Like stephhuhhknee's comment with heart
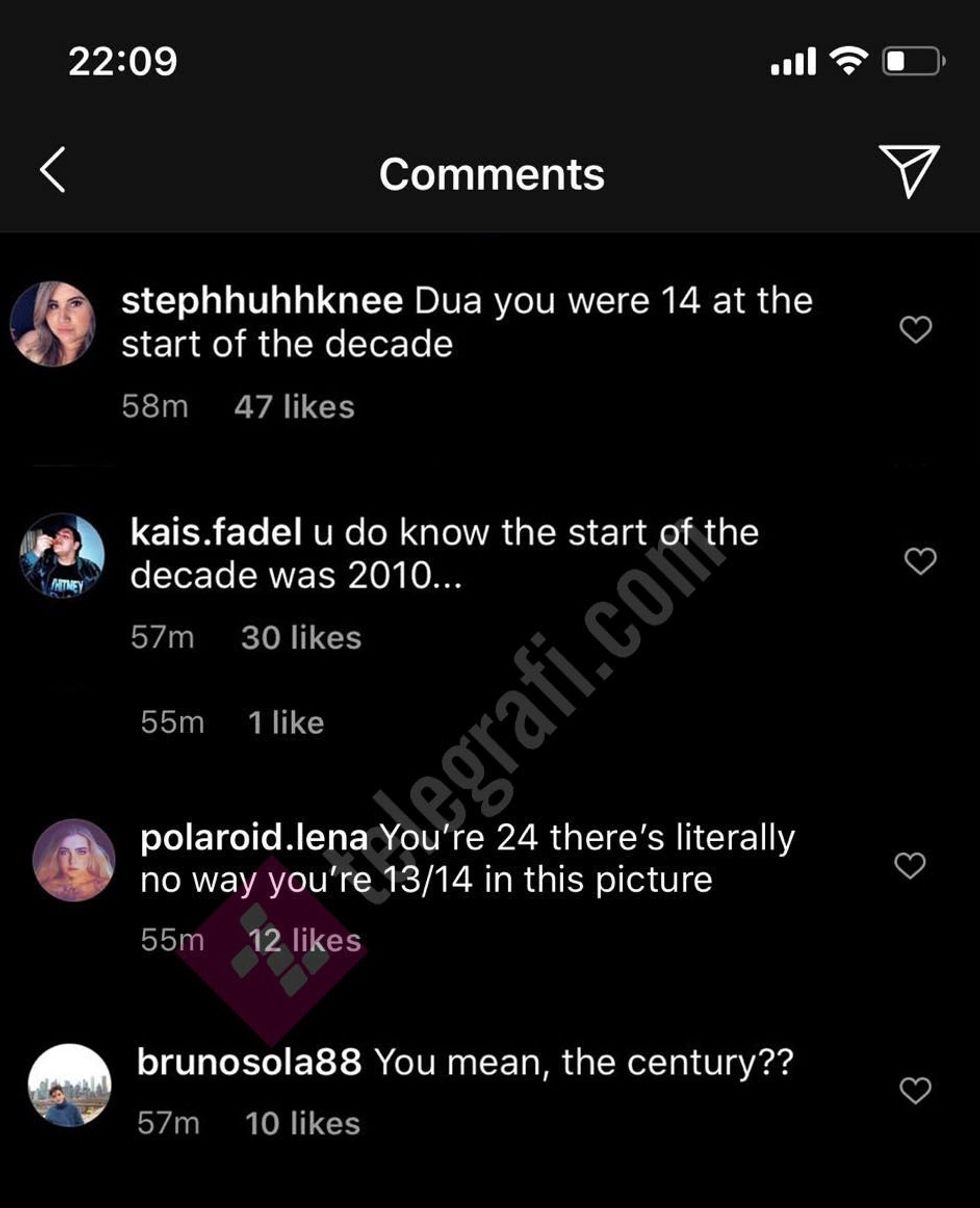Image resolution: width=980 pixels, height=1208 pixels. 916,329
